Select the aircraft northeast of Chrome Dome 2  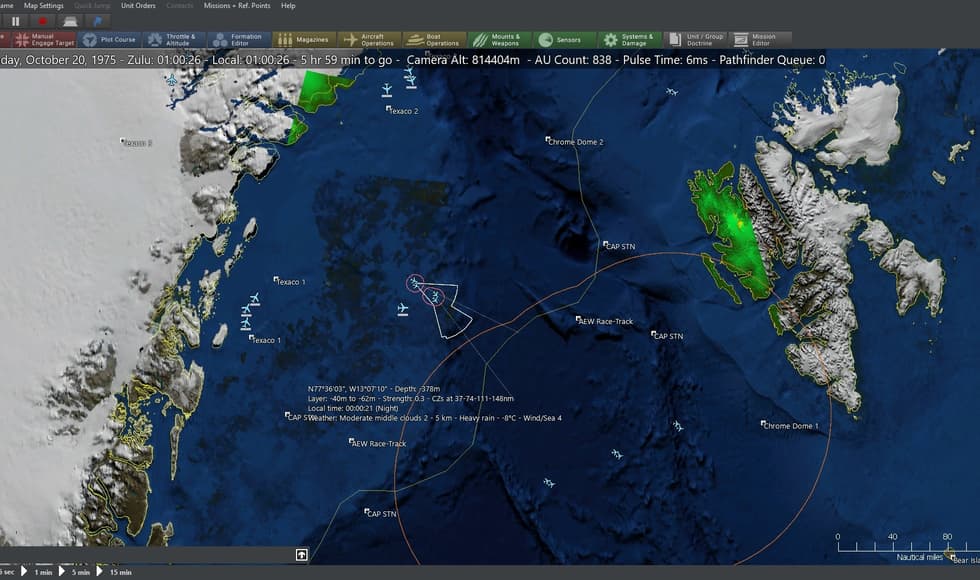click(672, 92)
